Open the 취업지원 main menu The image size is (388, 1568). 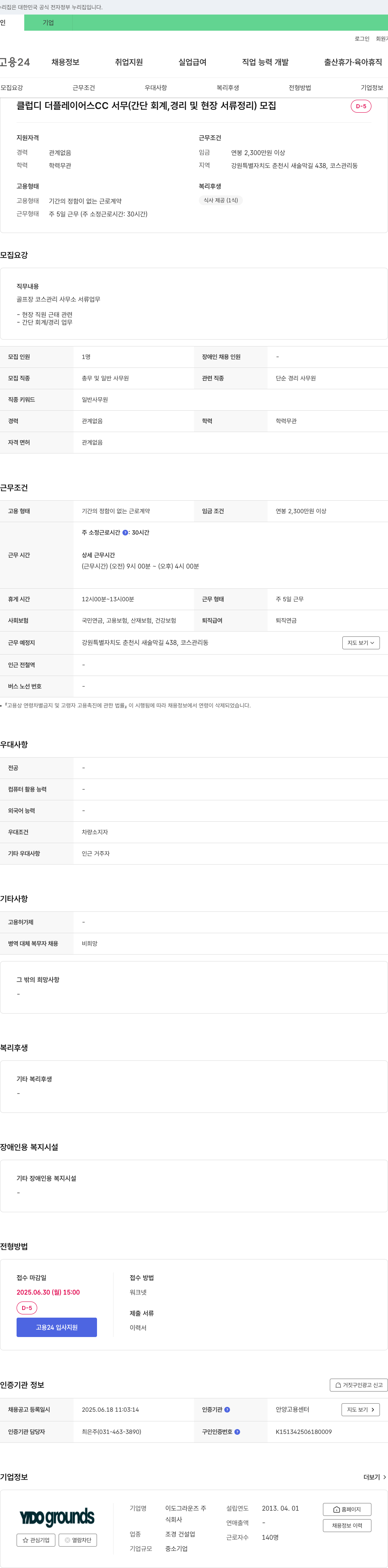(129, 62)
